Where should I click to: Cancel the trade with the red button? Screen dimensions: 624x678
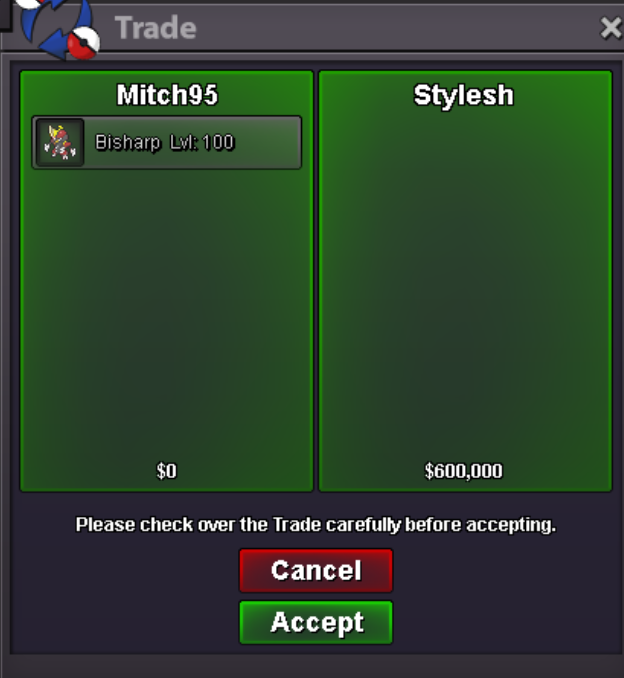(316, 570)
